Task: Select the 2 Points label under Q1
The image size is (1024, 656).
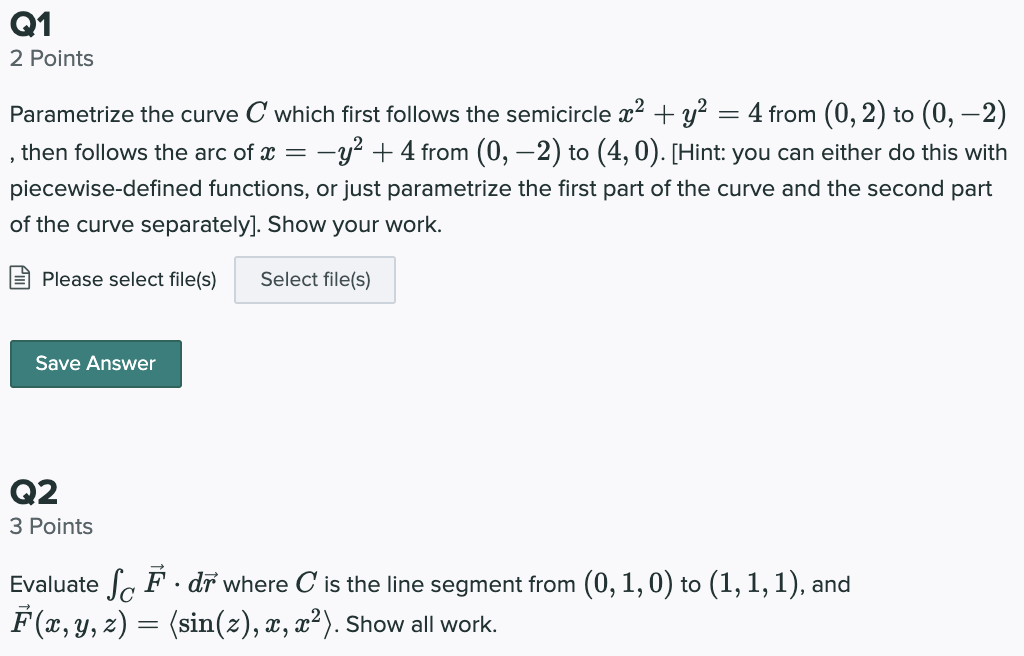Action: (51, 58)
